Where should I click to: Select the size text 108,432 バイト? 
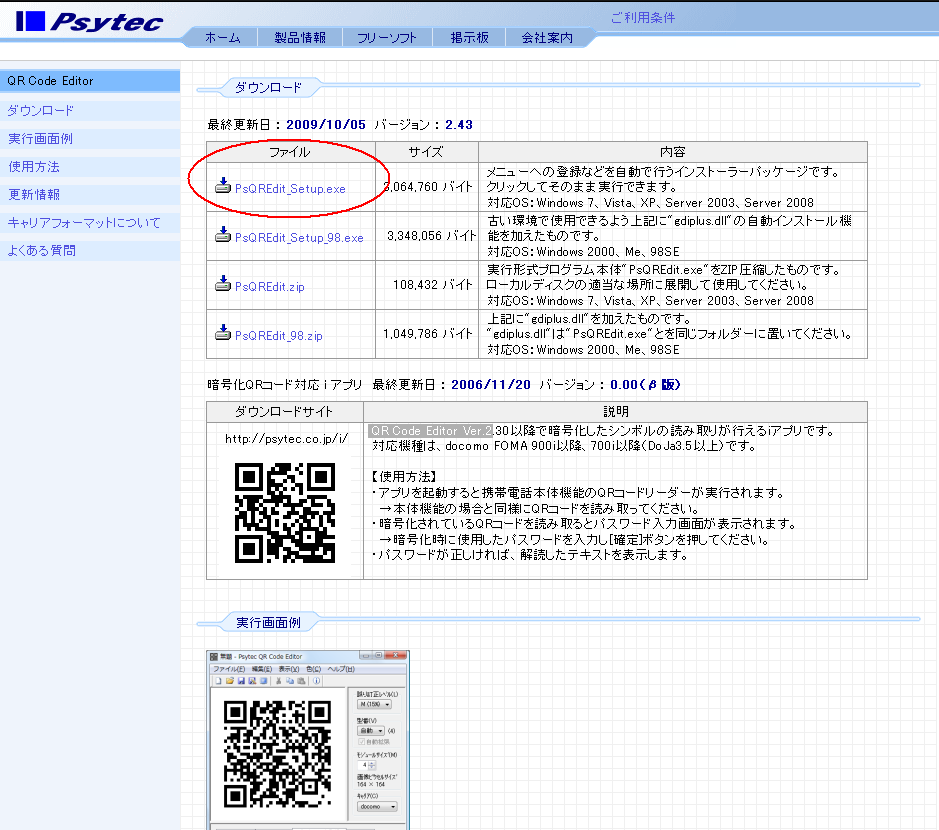tap(433, 285)
